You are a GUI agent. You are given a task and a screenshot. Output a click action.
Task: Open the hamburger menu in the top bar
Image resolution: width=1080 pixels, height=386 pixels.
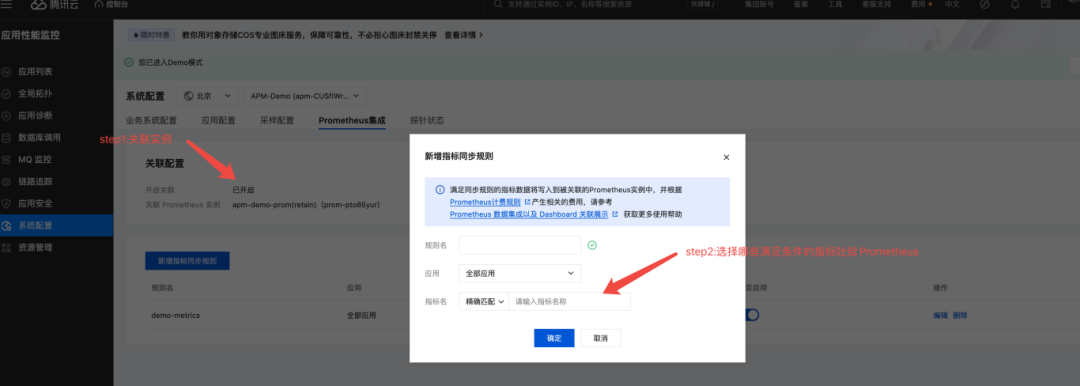7,4
